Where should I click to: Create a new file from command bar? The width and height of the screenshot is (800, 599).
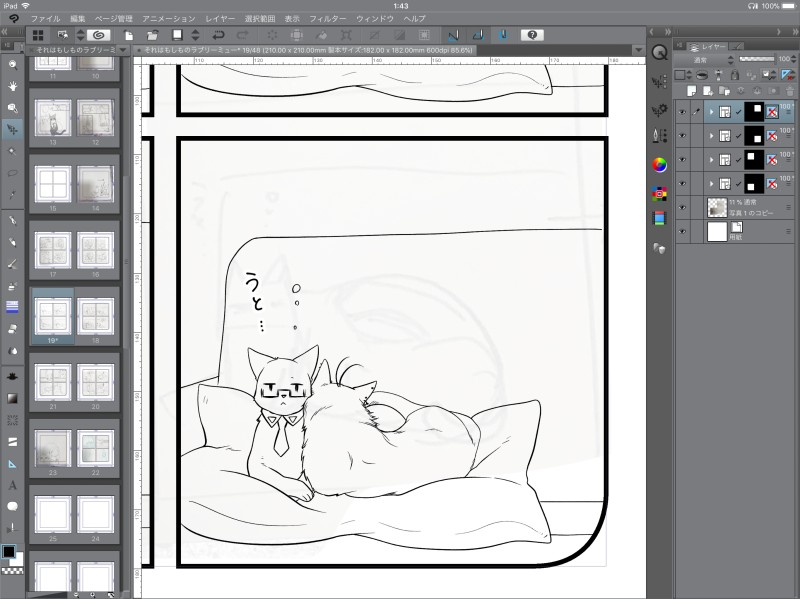(x=129, y=35)
